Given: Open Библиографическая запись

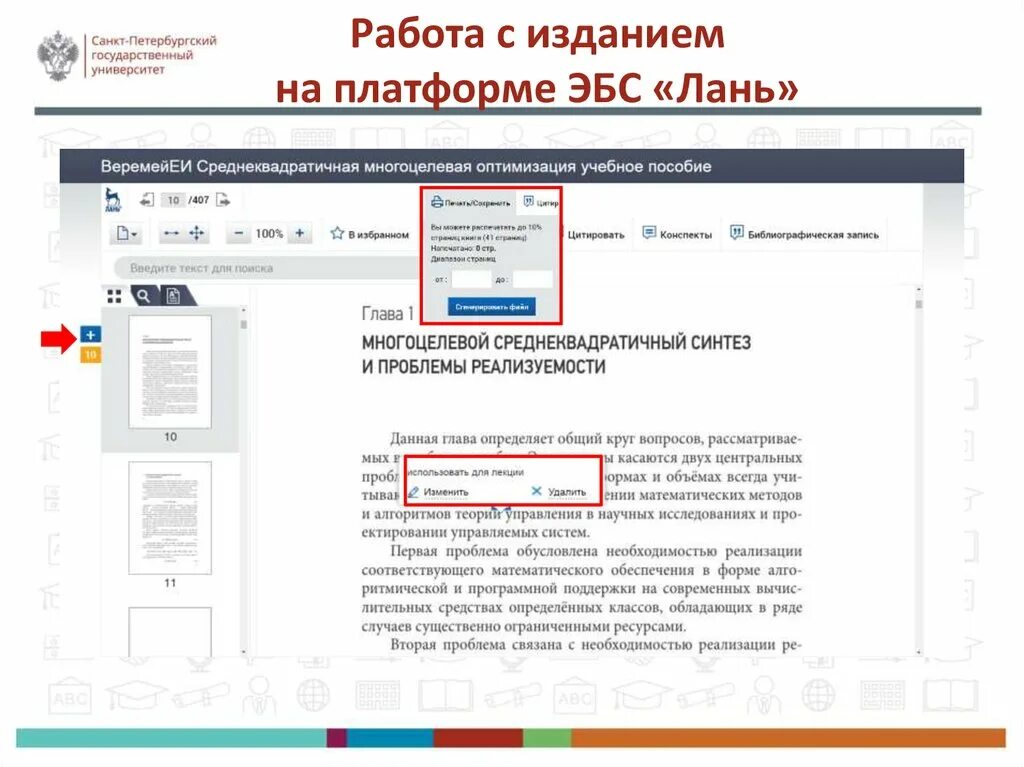Looking at the screenshot, I should (804, 234).
